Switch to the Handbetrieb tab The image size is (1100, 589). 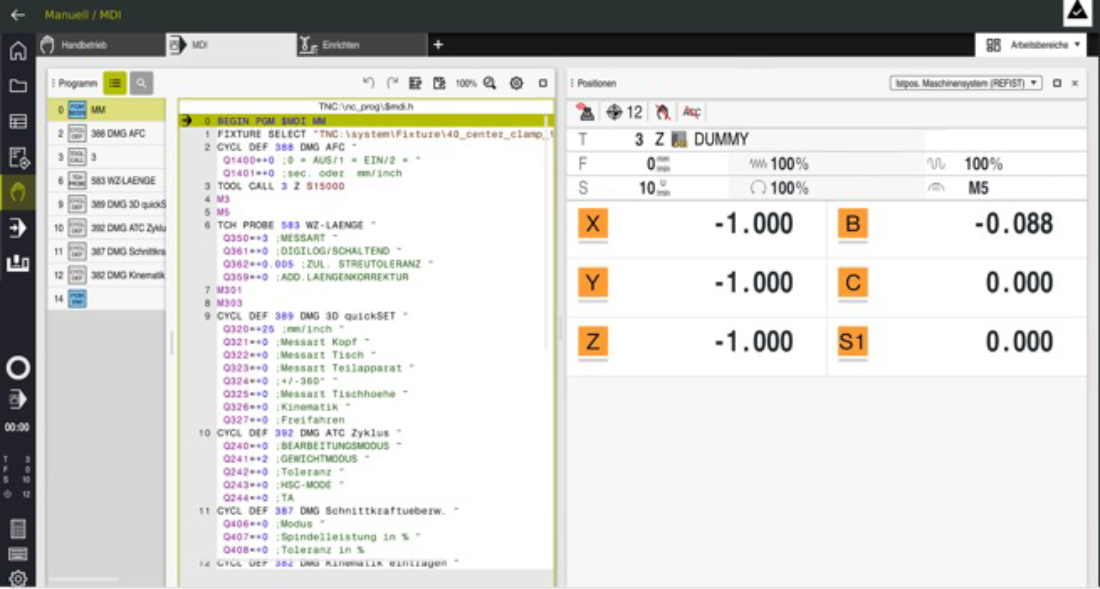click(83, 45)
